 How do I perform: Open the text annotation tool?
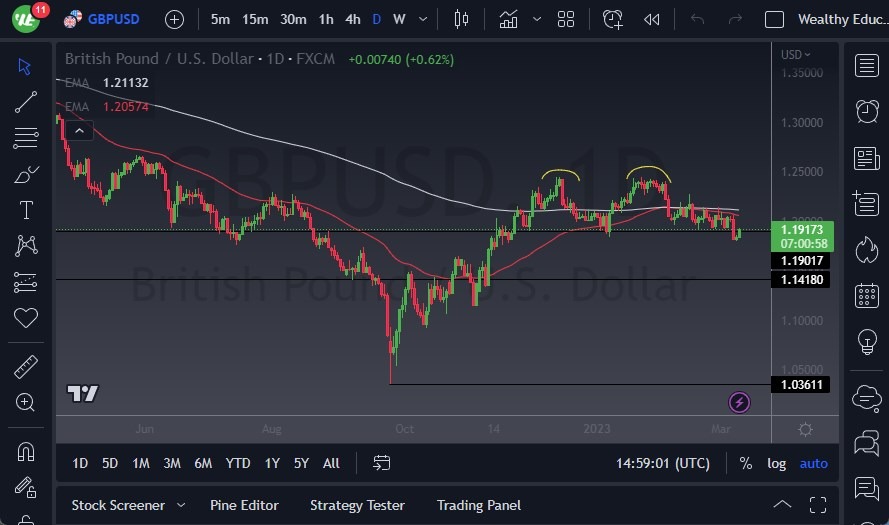point(25,210)
